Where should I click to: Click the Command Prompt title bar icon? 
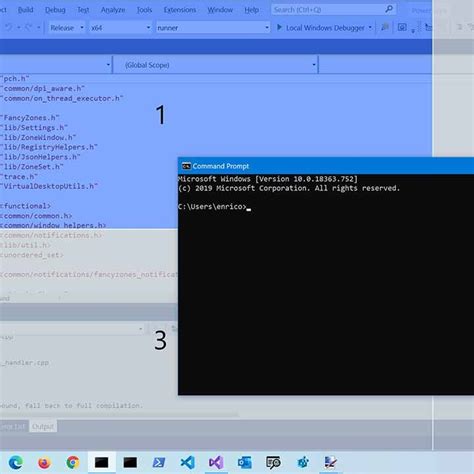coord(186,166)
